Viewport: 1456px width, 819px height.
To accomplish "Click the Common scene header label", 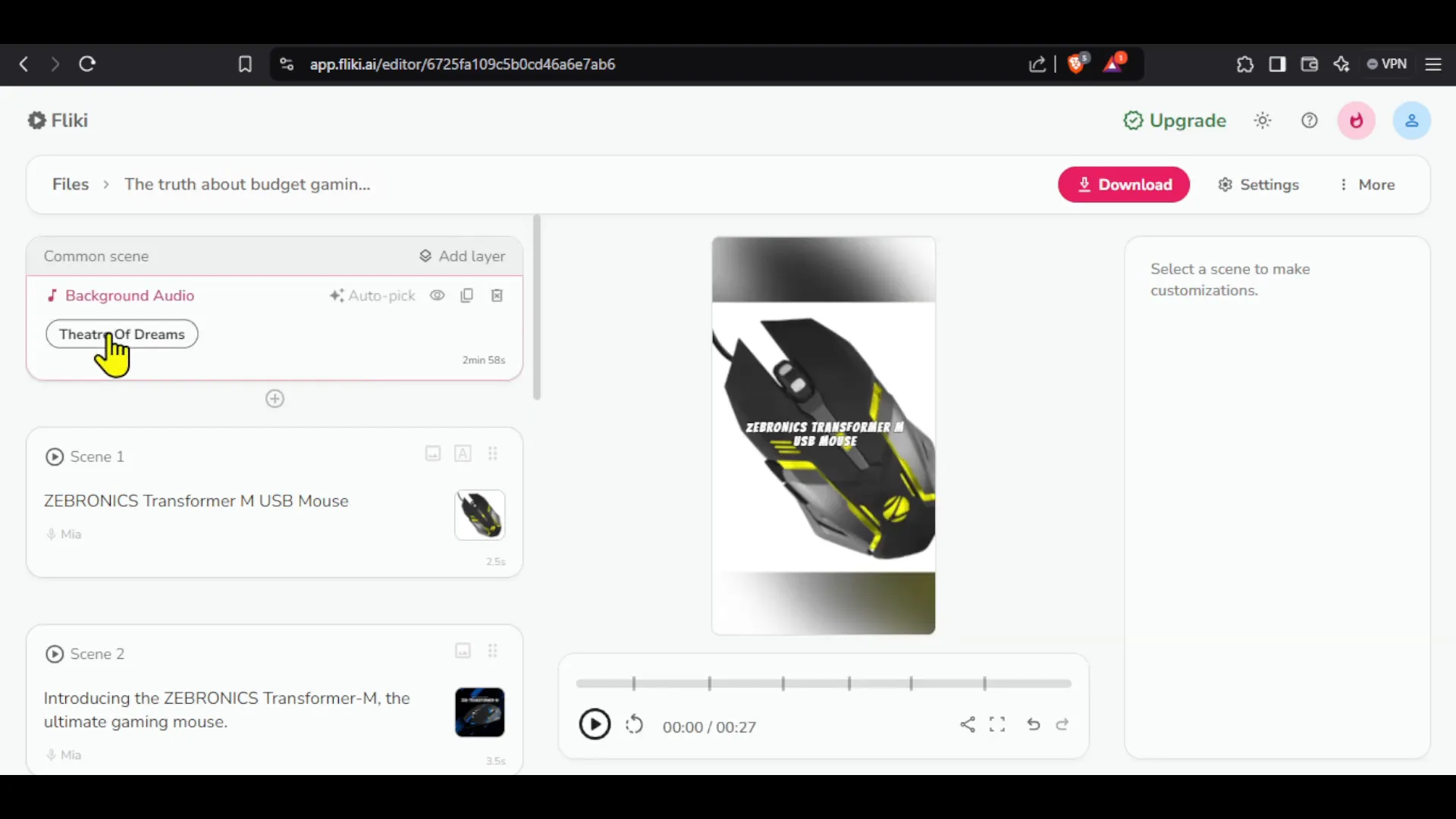I will [x=96, y=256].
